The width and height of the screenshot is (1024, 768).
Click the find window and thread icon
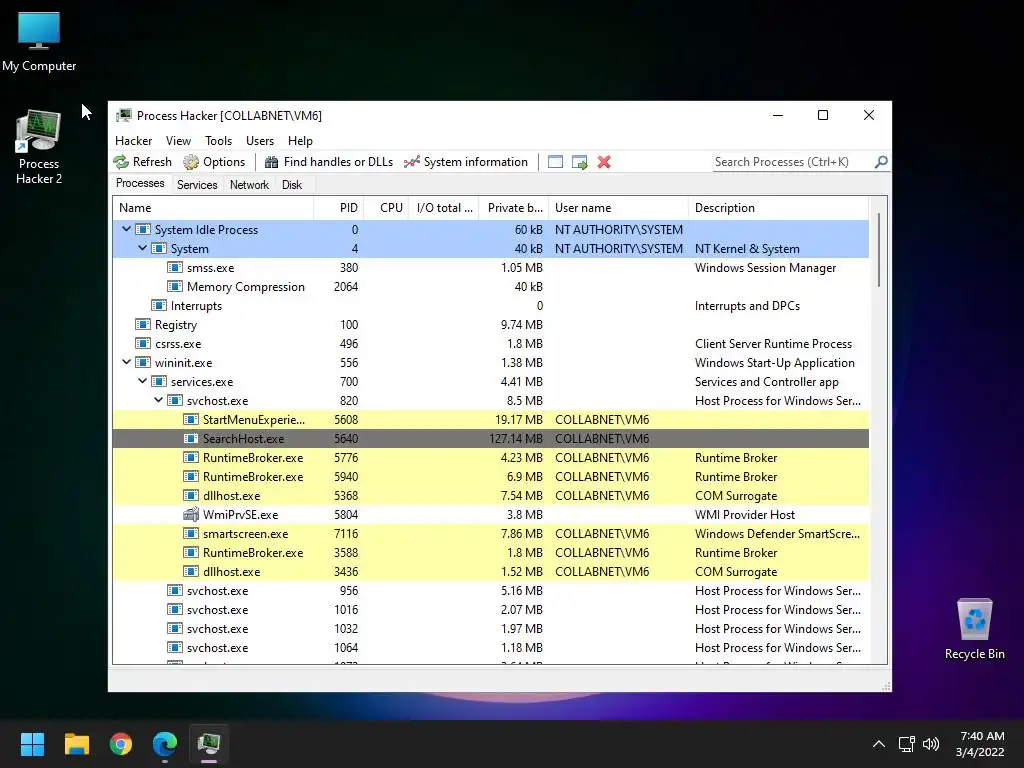[579, 162]
